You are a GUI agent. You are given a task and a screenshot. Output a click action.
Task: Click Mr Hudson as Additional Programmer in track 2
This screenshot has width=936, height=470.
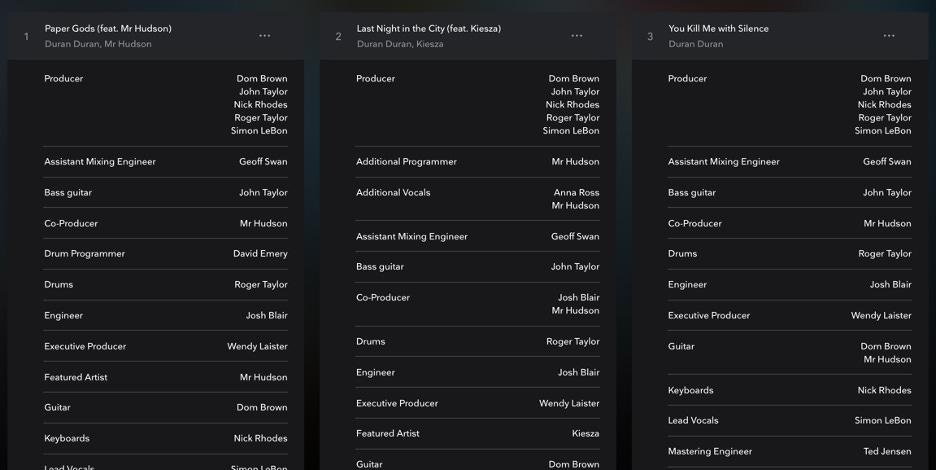tap(575, 161)
